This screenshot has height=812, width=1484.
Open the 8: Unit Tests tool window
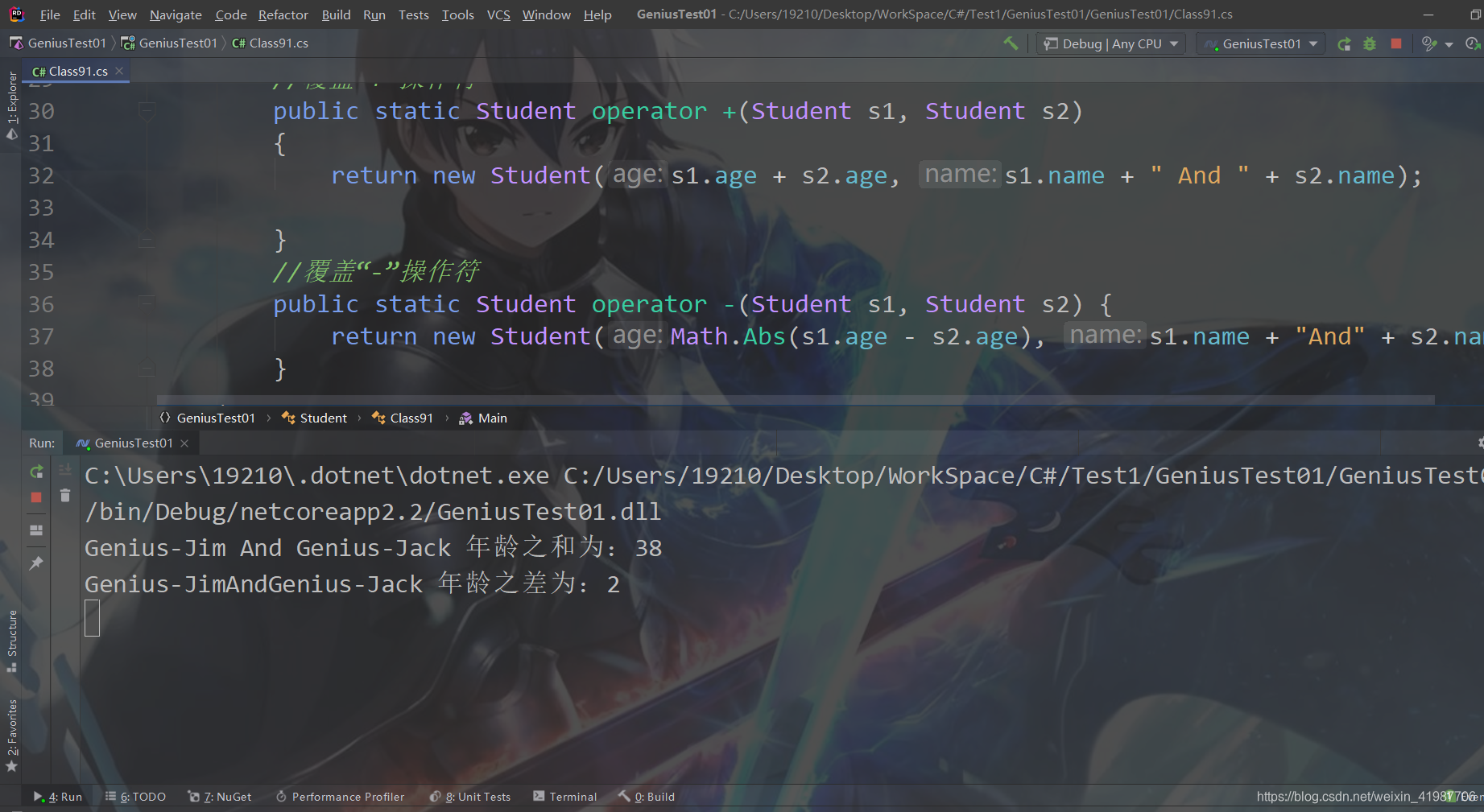[x=470, y=797]
